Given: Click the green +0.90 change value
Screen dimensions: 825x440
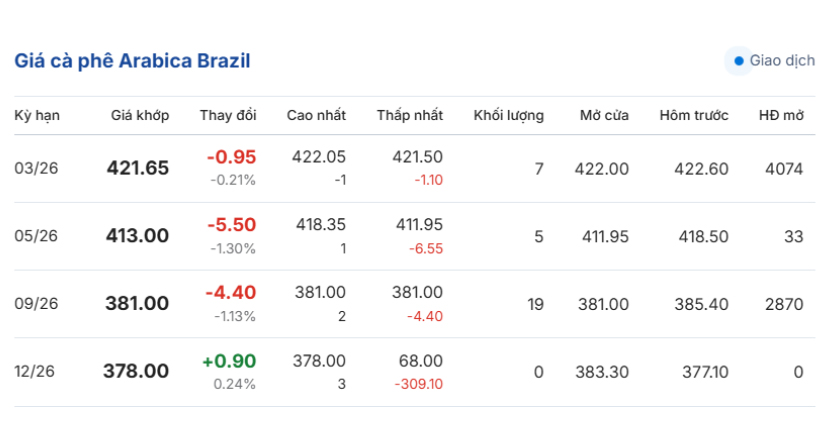Looking at the screenshot, I should point(229,361).
